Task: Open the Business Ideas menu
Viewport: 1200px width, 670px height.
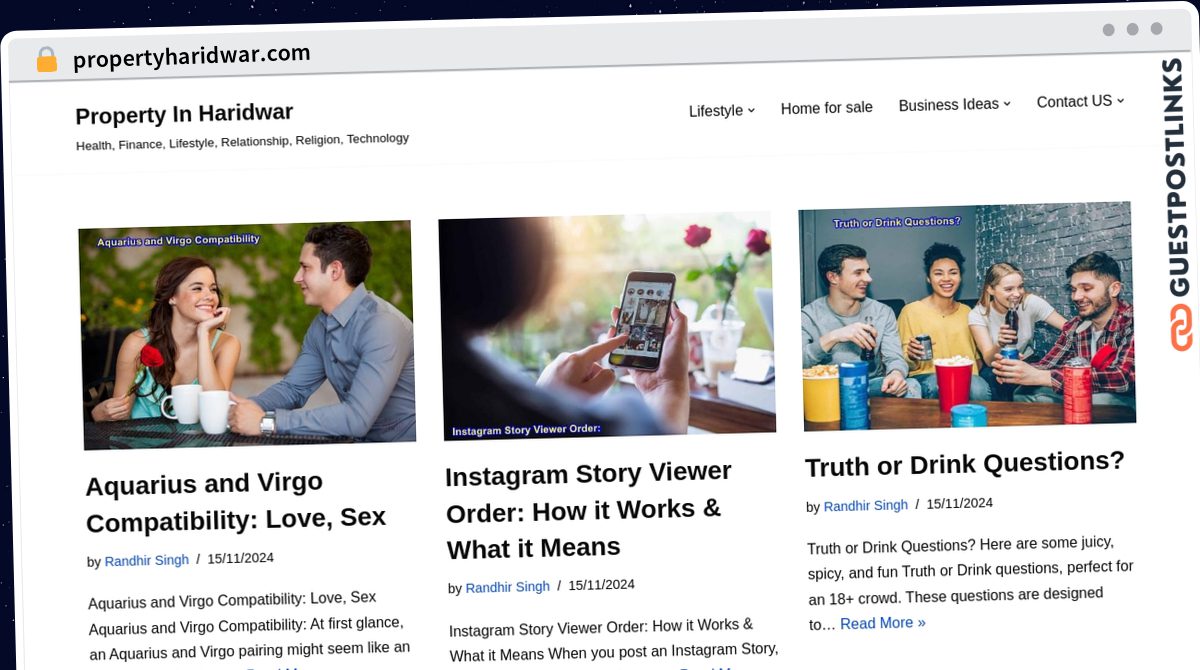Action: pos(948,104)
